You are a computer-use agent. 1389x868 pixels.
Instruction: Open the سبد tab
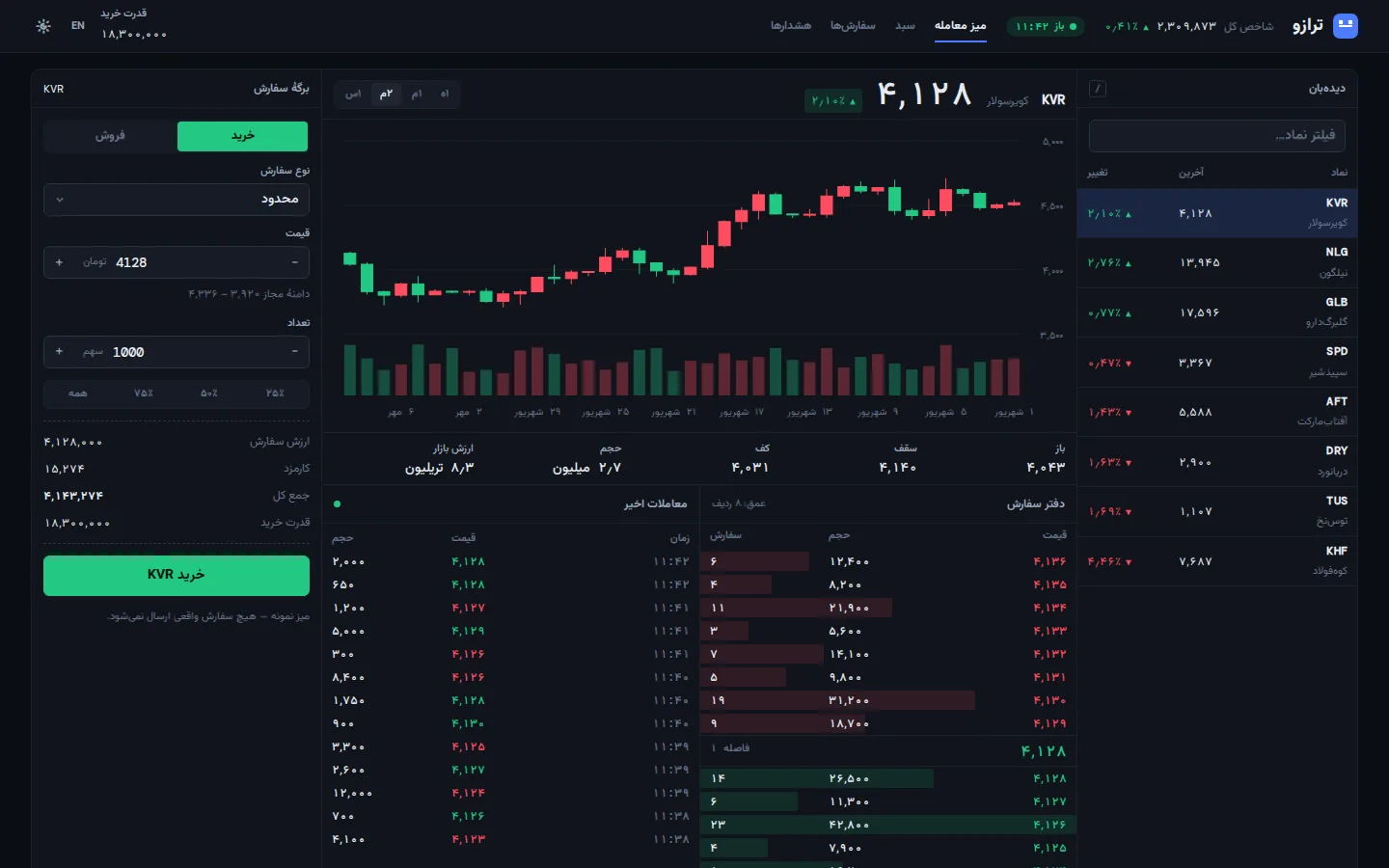(x=905, y=26)
